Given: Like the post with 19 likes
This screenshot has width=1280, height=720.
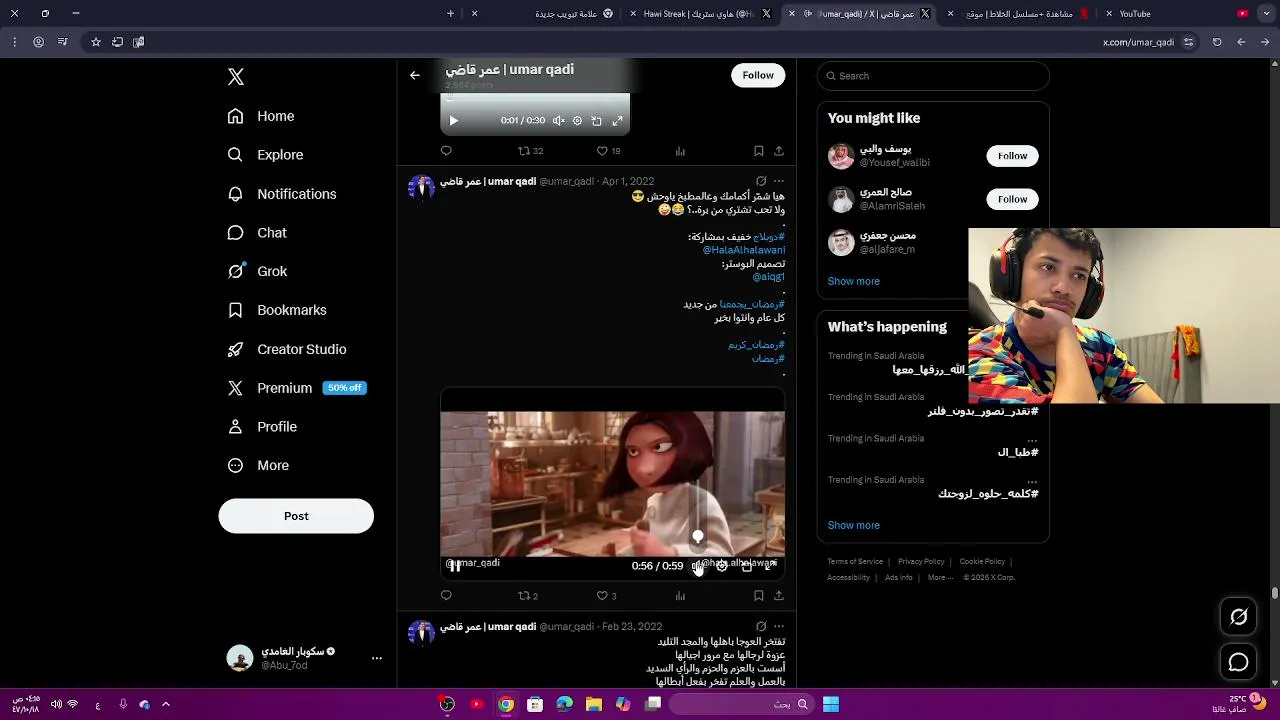Looking at the screenshot, I should [608, 151].
